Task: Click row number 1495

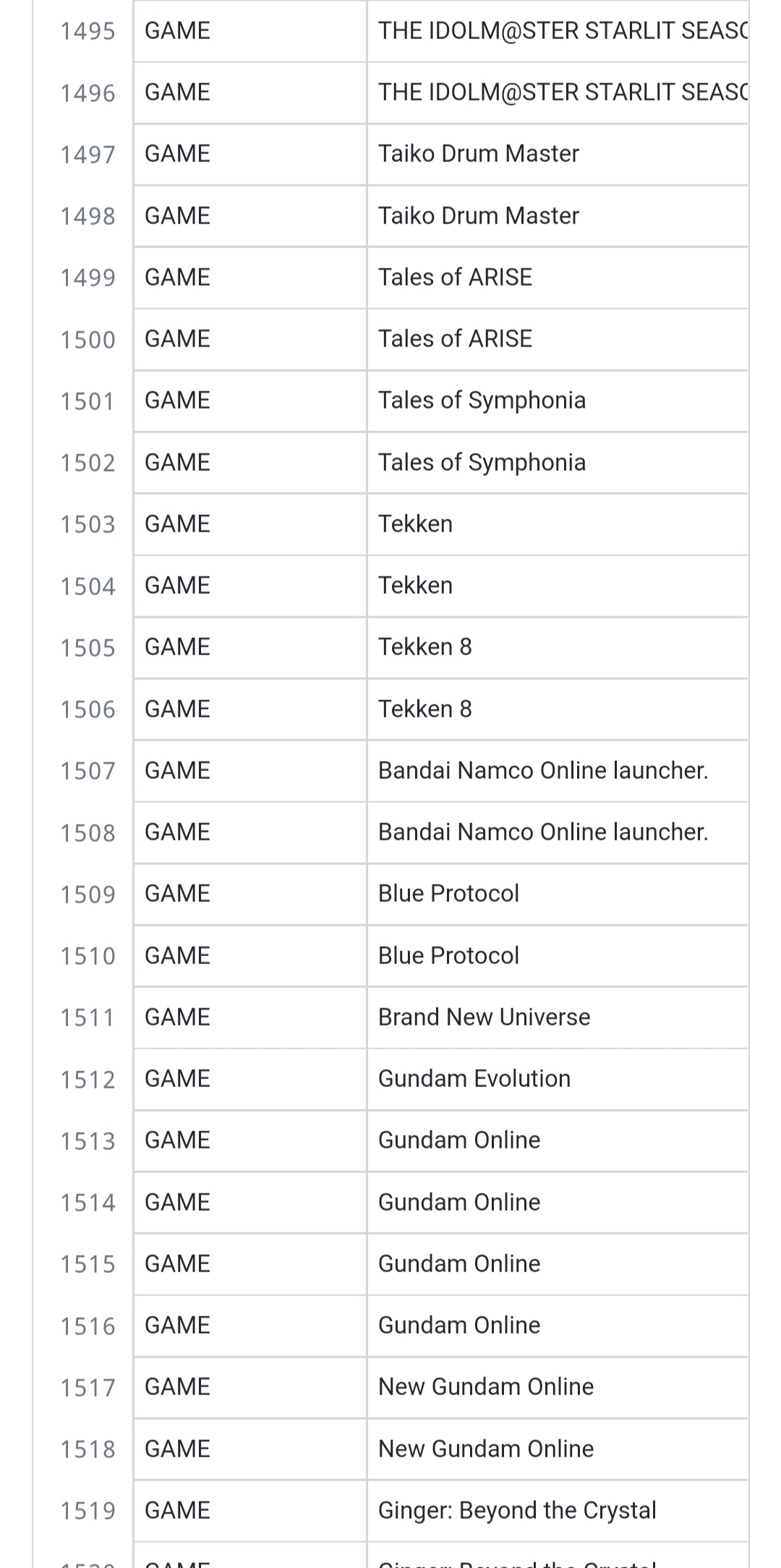Action: [x=88, y=31]
